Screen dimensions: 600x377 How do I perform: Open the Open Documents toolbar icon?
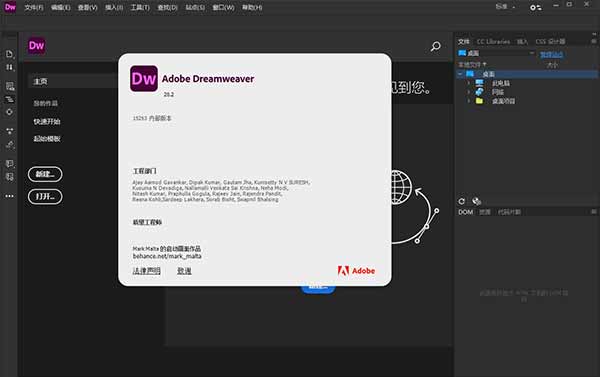click(10, 54)
